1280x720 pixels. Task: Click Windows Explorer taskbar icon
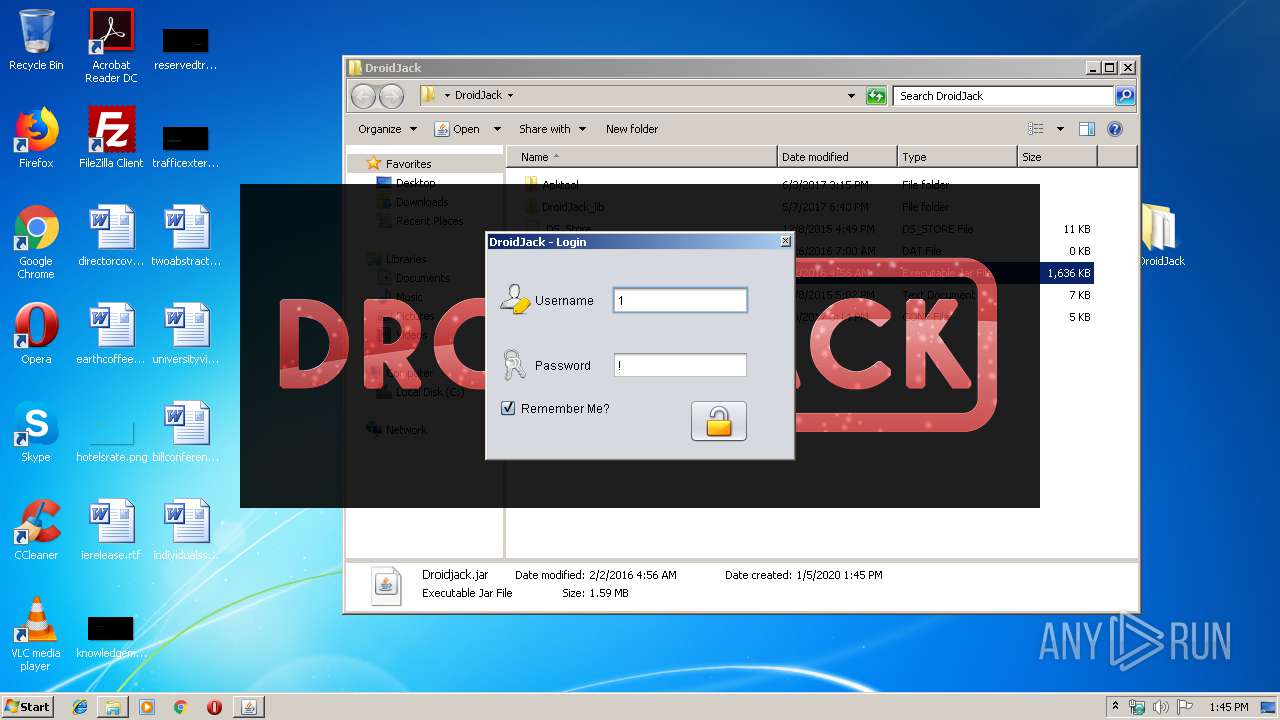click(x=113, y=707)
